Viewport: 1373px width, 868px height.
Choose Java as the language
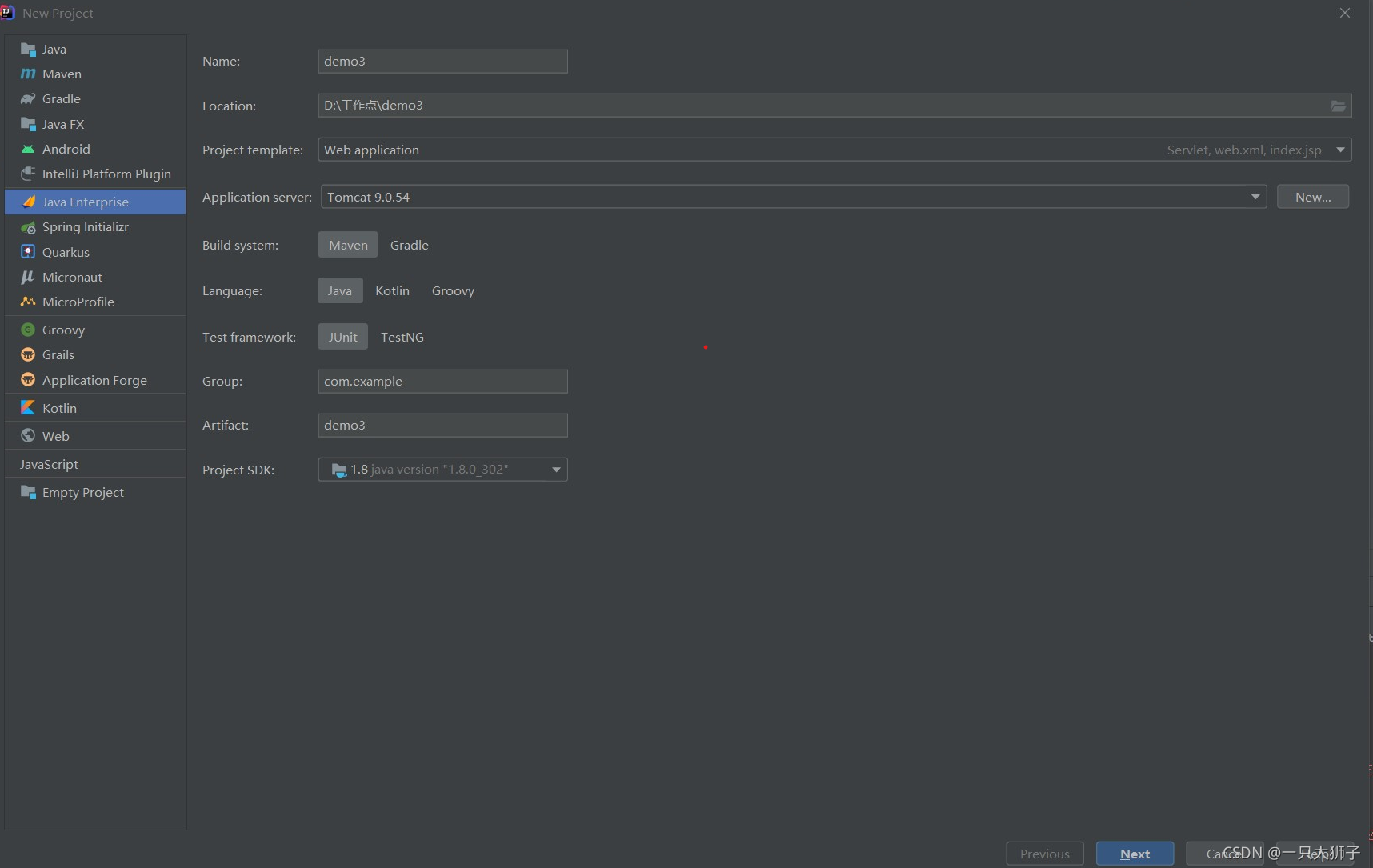[340, 290]
